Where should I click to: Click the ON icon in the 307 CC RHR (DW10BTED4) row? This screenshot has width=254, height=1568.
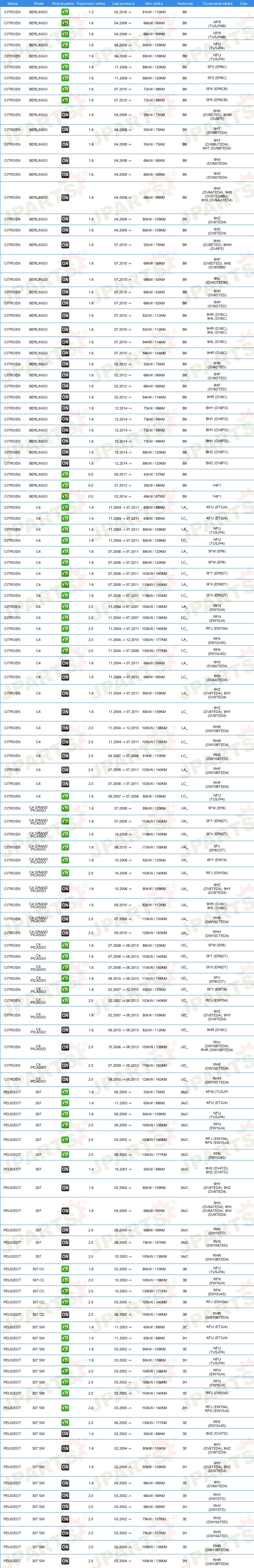pos(65,1314)
